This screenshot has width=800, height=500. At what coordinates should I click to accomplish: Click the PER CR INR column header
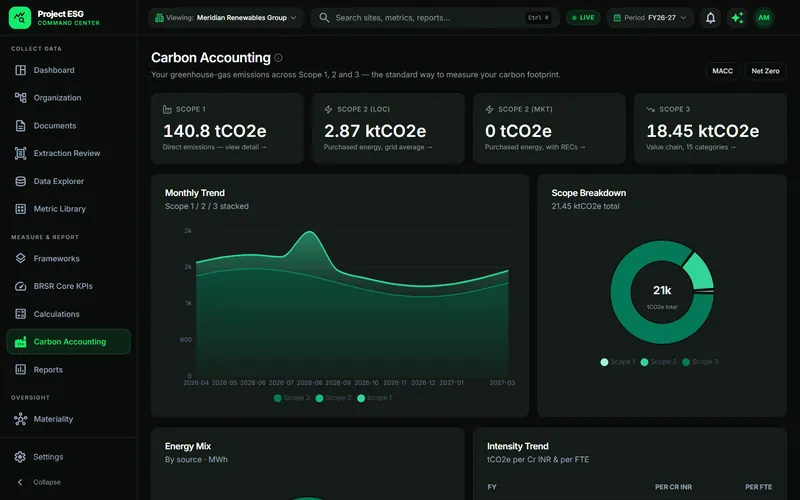(x=673, y=487)
